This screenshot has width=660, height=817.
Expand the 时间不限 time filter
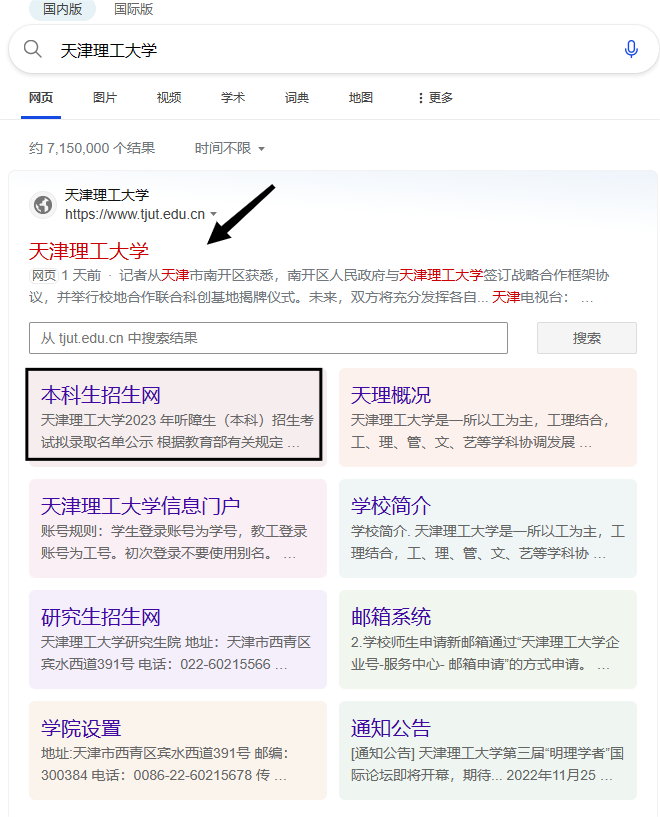230,148
